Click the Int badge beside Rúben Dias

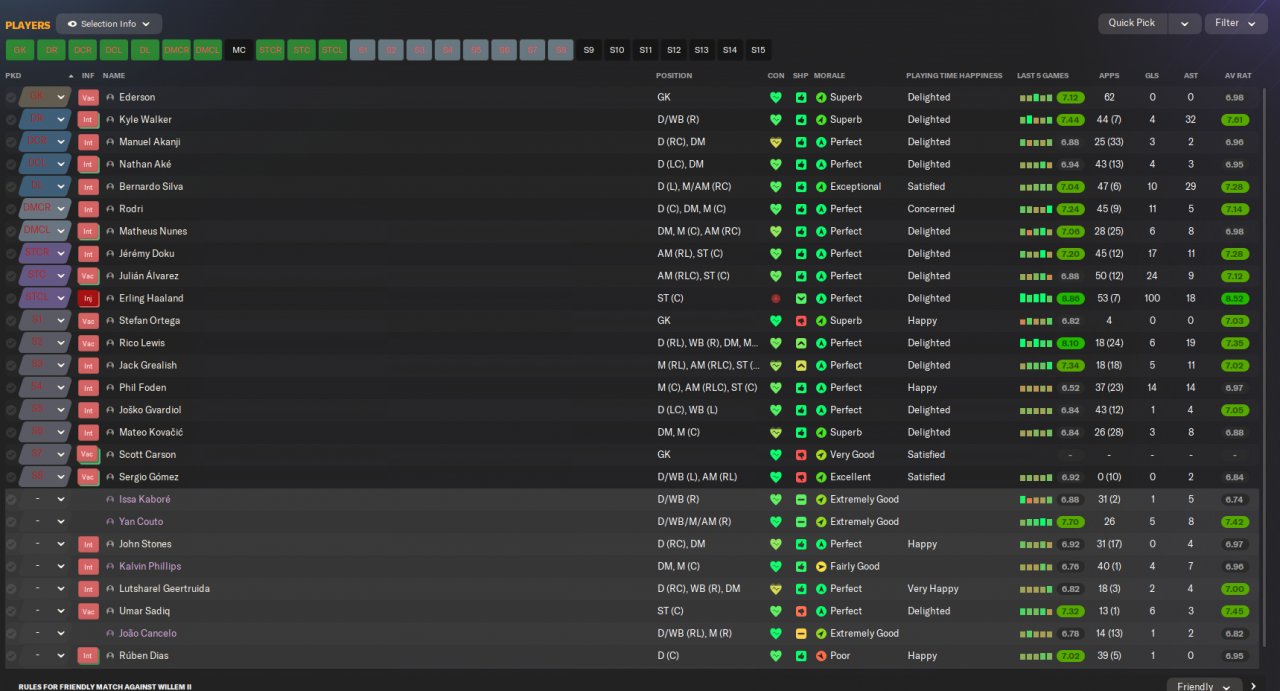(88, 656)
